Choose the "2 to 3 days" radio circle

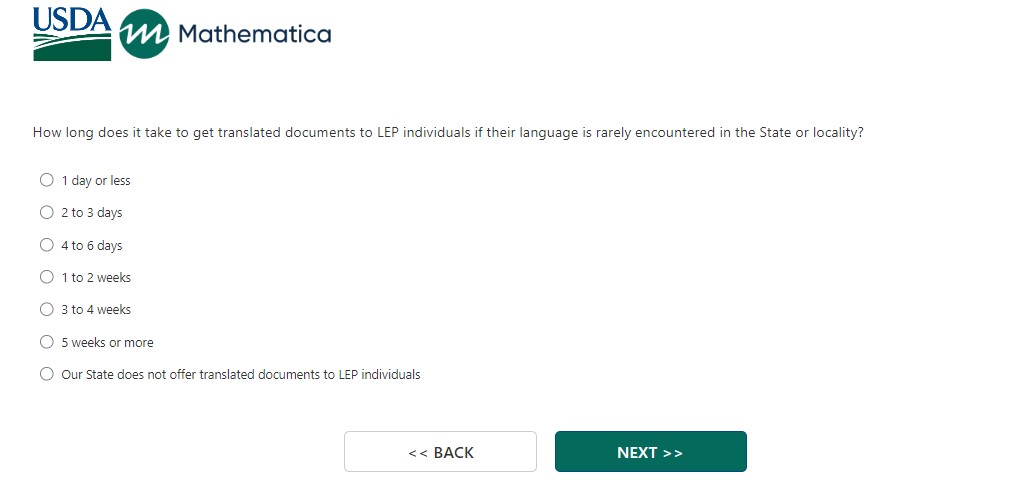46,212
